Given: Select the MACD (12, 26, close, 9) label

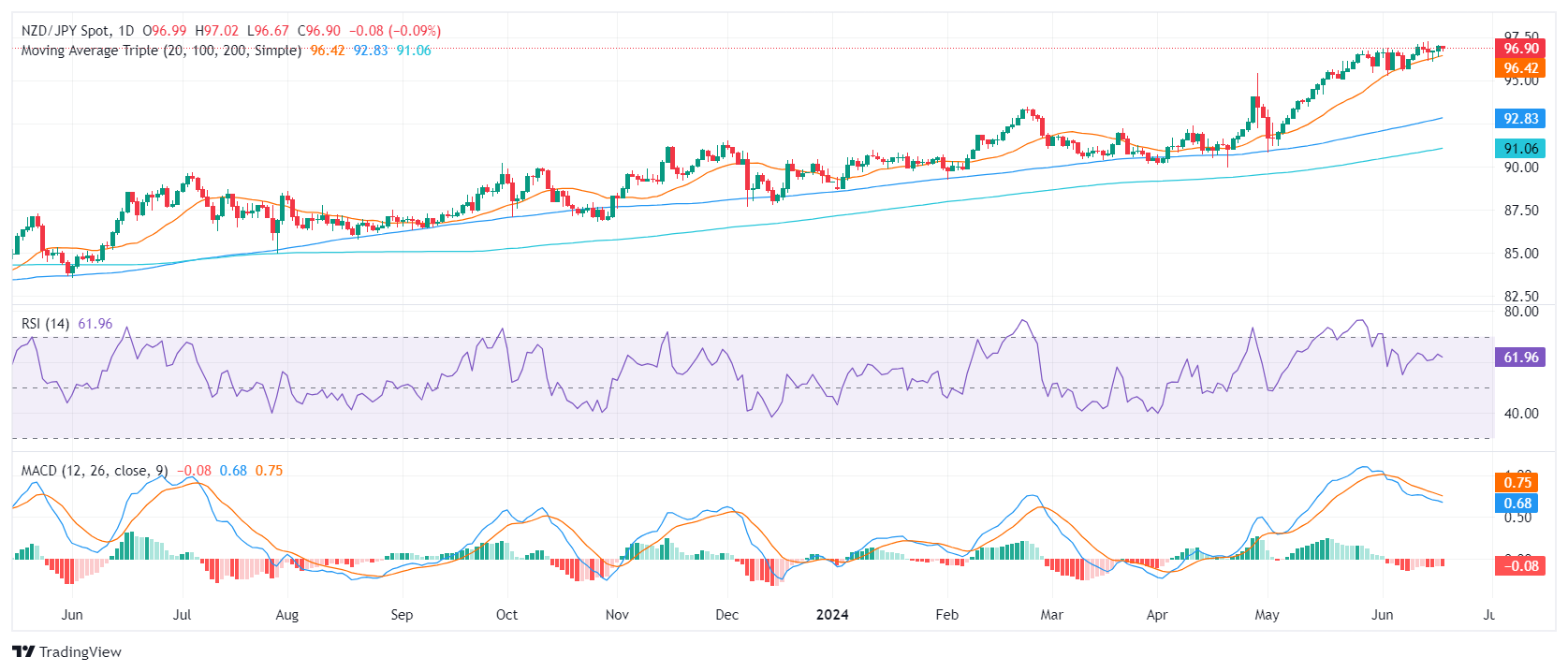Looking at the screenshot, I should pos(95,471).
